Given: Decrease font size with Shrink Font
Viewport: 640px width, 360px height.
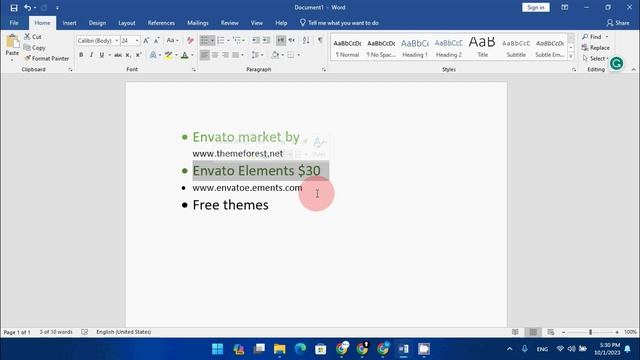Looking at the screenshot, I should click(x=156, y=40).
